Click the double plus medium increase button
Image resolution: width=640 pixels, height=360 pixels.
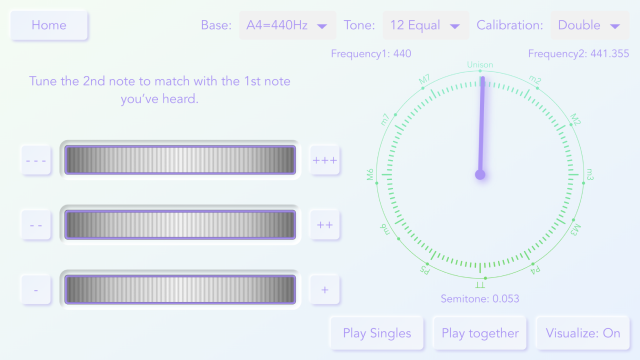pos(325,225)
